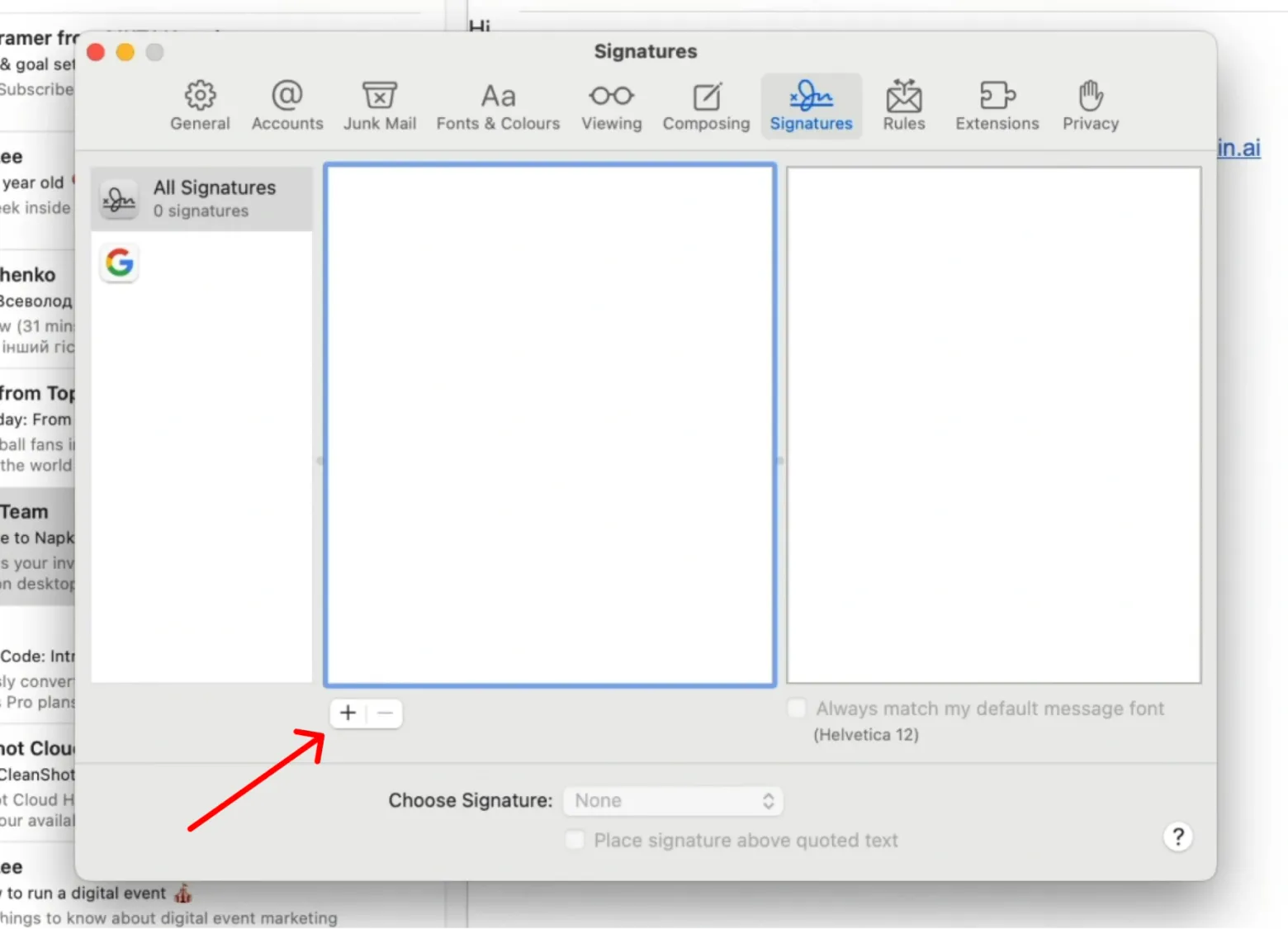Close the Signatures preferences window

96,52
